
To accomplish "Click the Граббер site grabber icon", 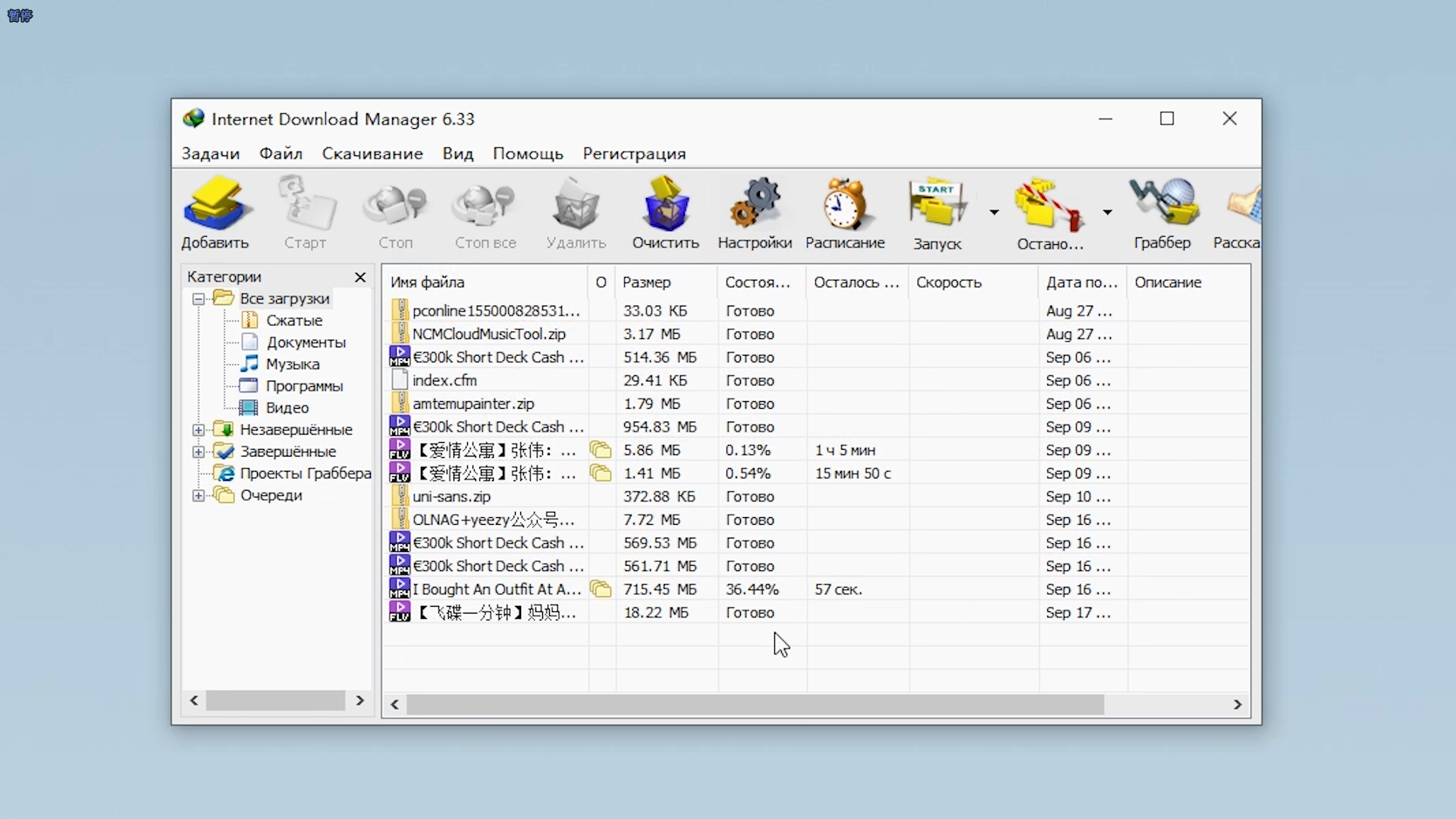I will [x=1163, y=203].
